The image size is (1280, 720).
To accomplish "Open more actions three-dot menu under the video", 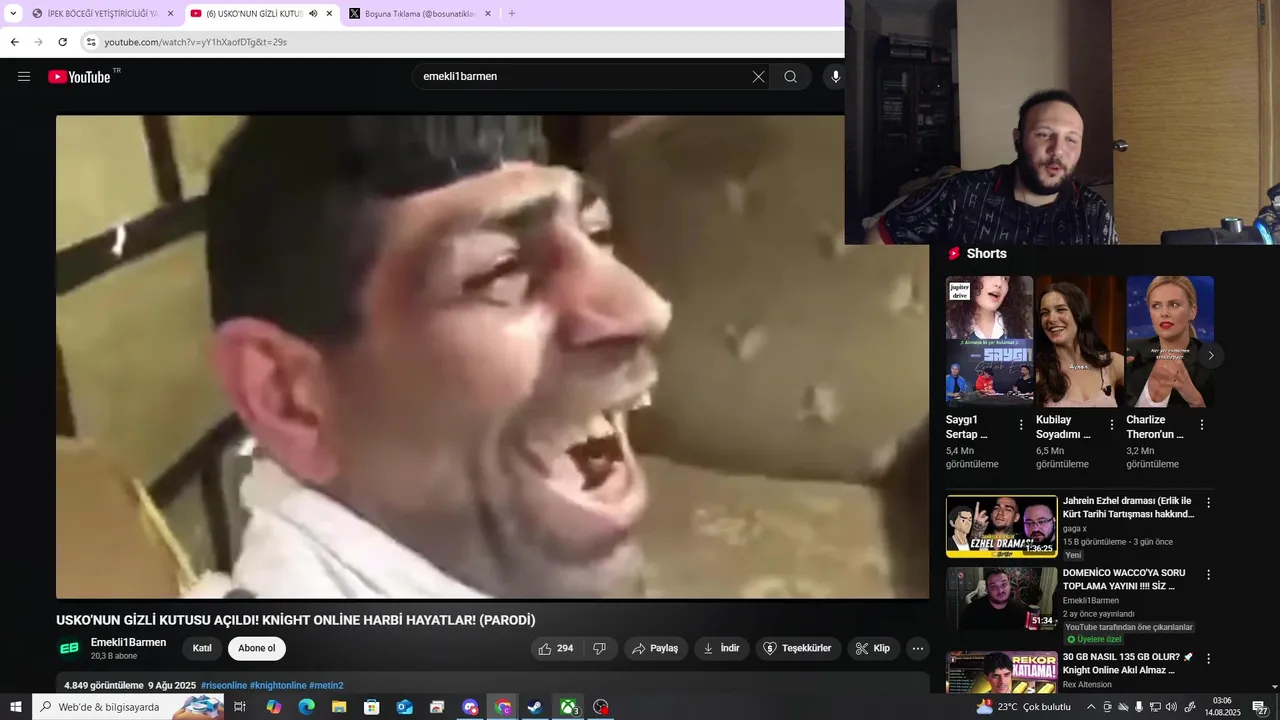I will point(918,649).
